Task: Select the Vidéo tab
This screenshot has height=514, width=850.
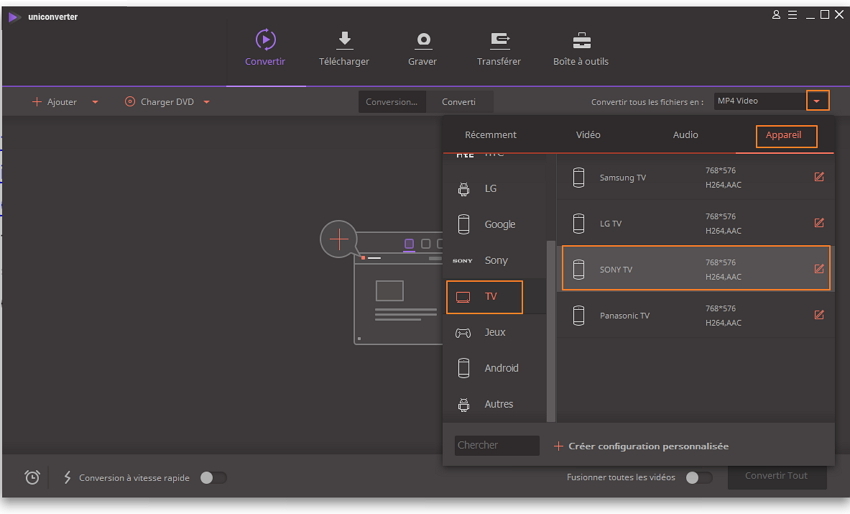Action: tap(588, 135)
